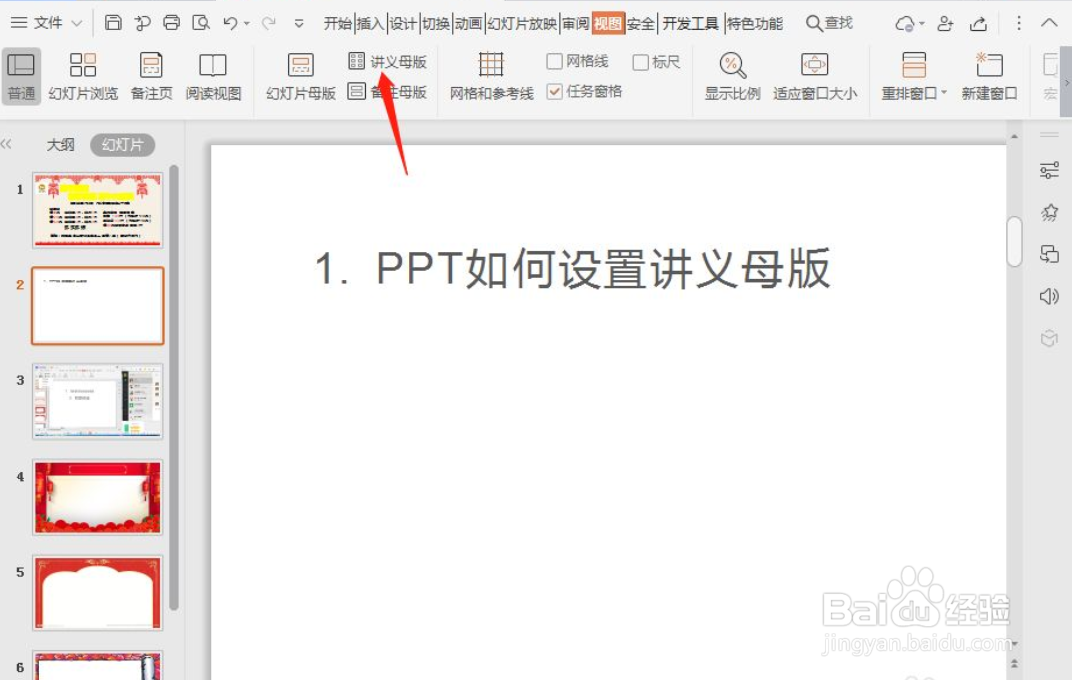
Task: Switch to 幻灯片浏览 view
Action: click(83, 76)
